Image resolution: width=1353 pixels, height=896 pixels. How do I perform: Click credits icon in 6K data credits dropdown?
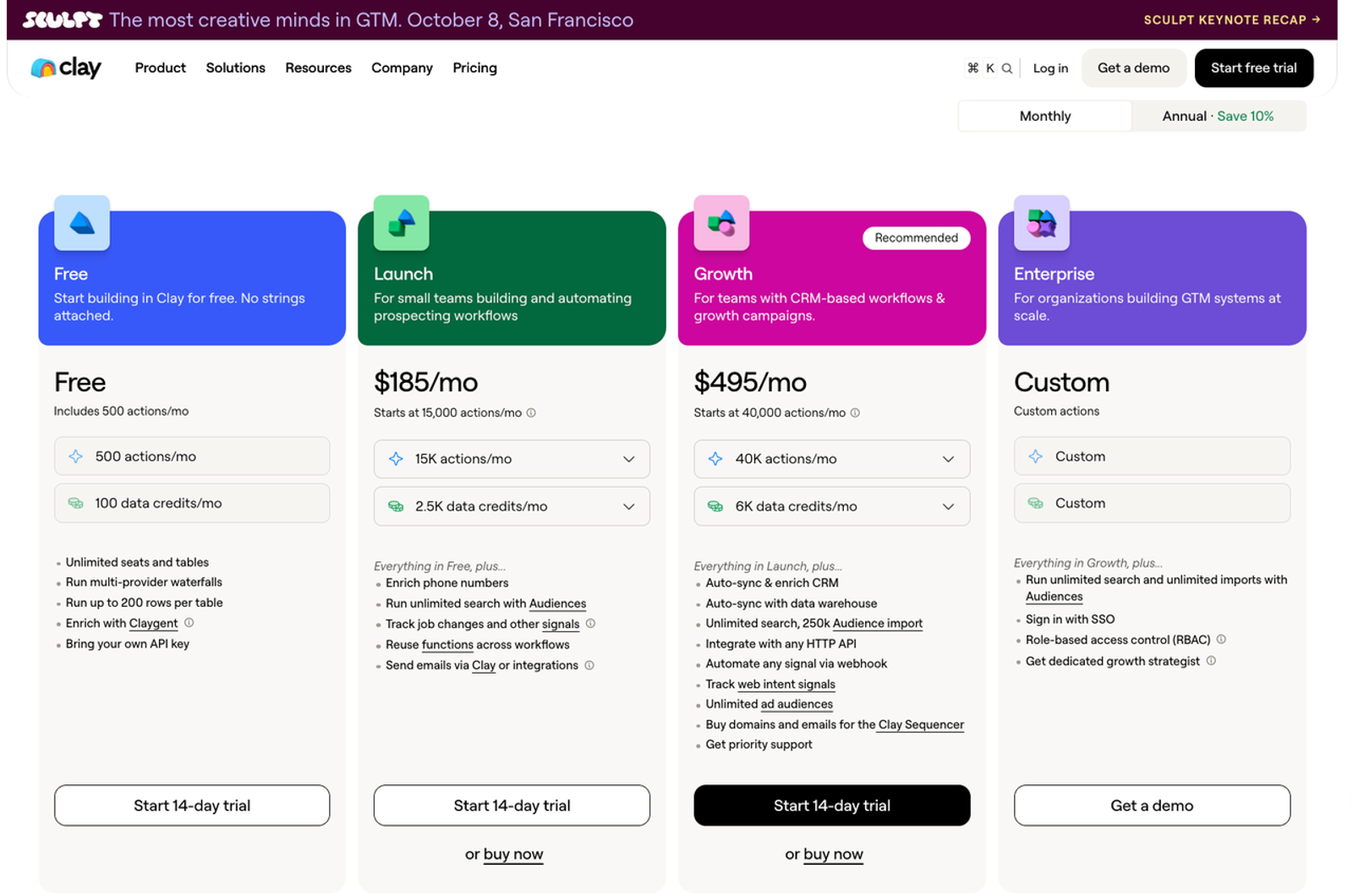point(715,506)
